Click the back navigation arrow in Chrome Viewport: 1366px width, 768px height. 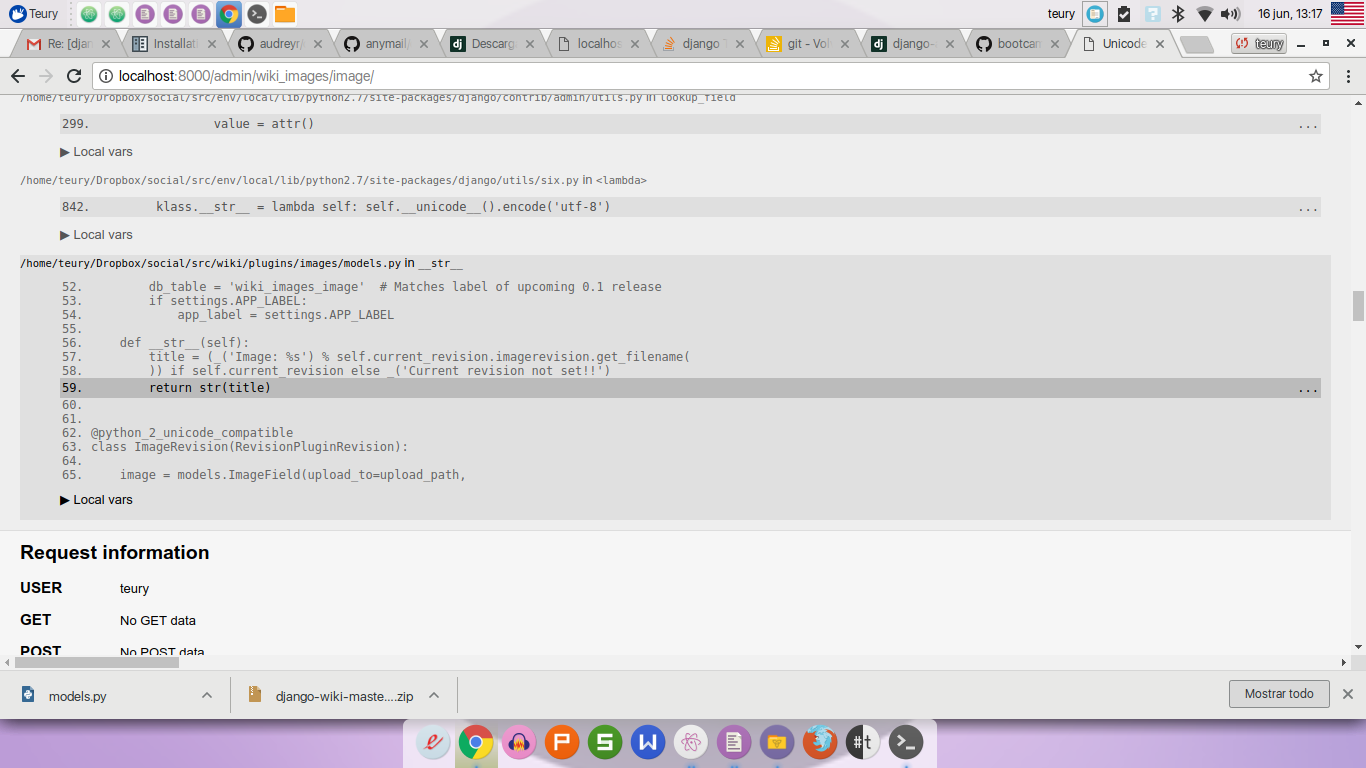[18, 75]
